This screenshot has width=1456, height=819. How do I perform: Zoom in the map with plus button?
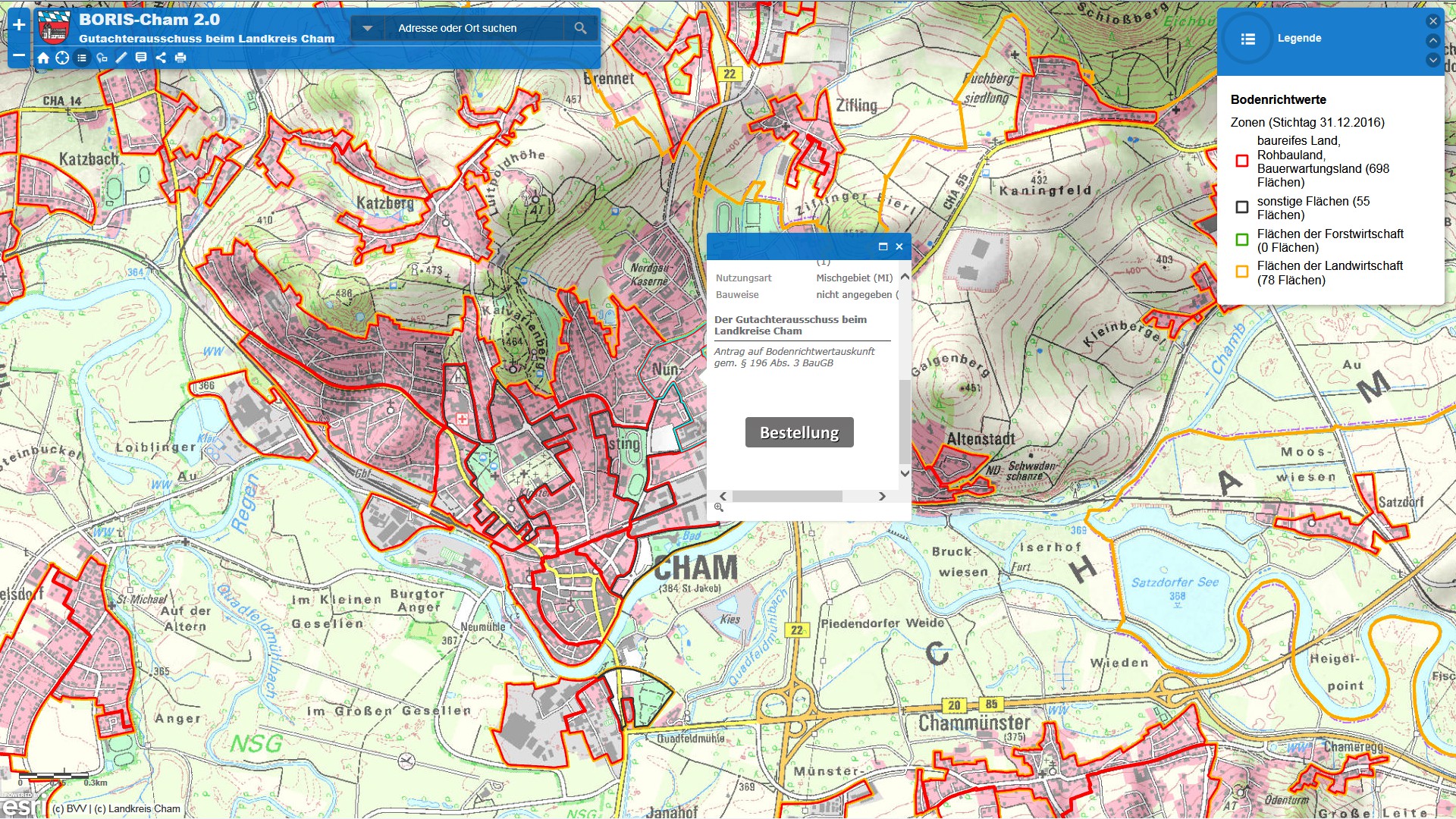tap(19, 24)
